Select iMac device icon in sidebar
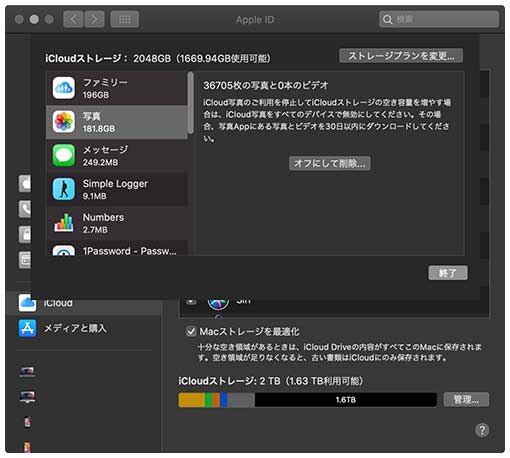 tap(27, 397)
